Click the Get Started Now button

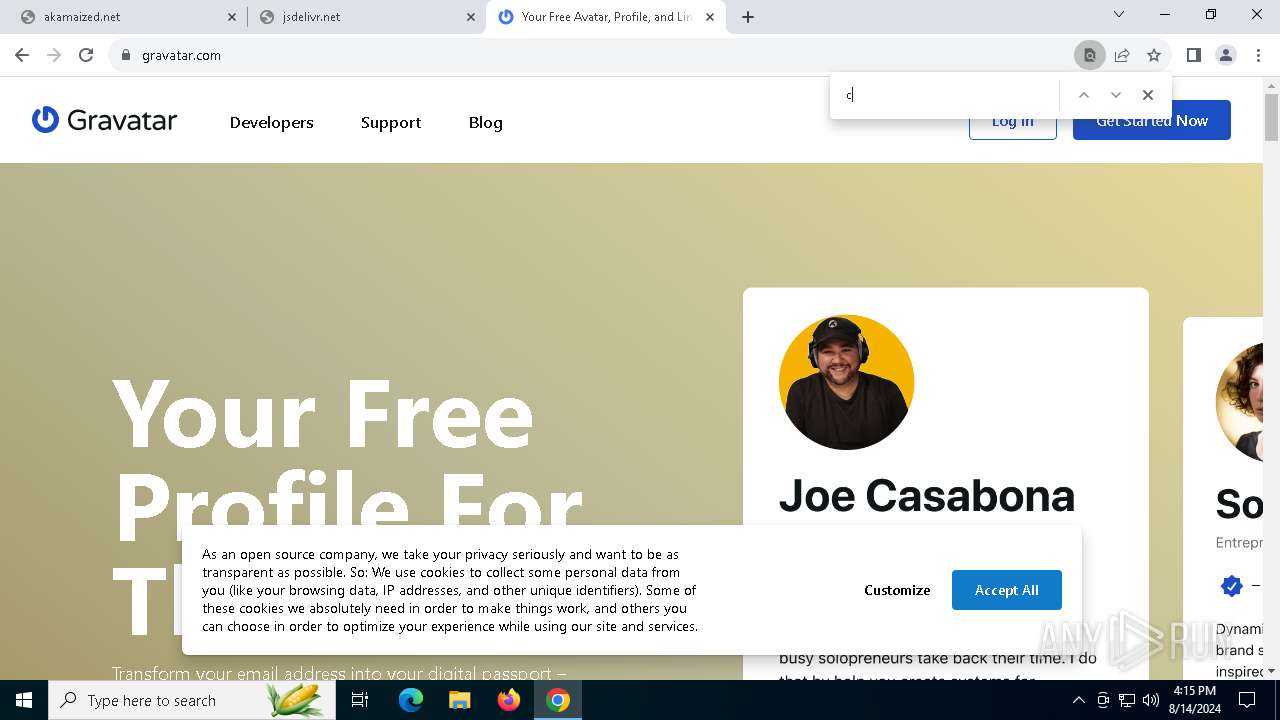pos(1152,121)
